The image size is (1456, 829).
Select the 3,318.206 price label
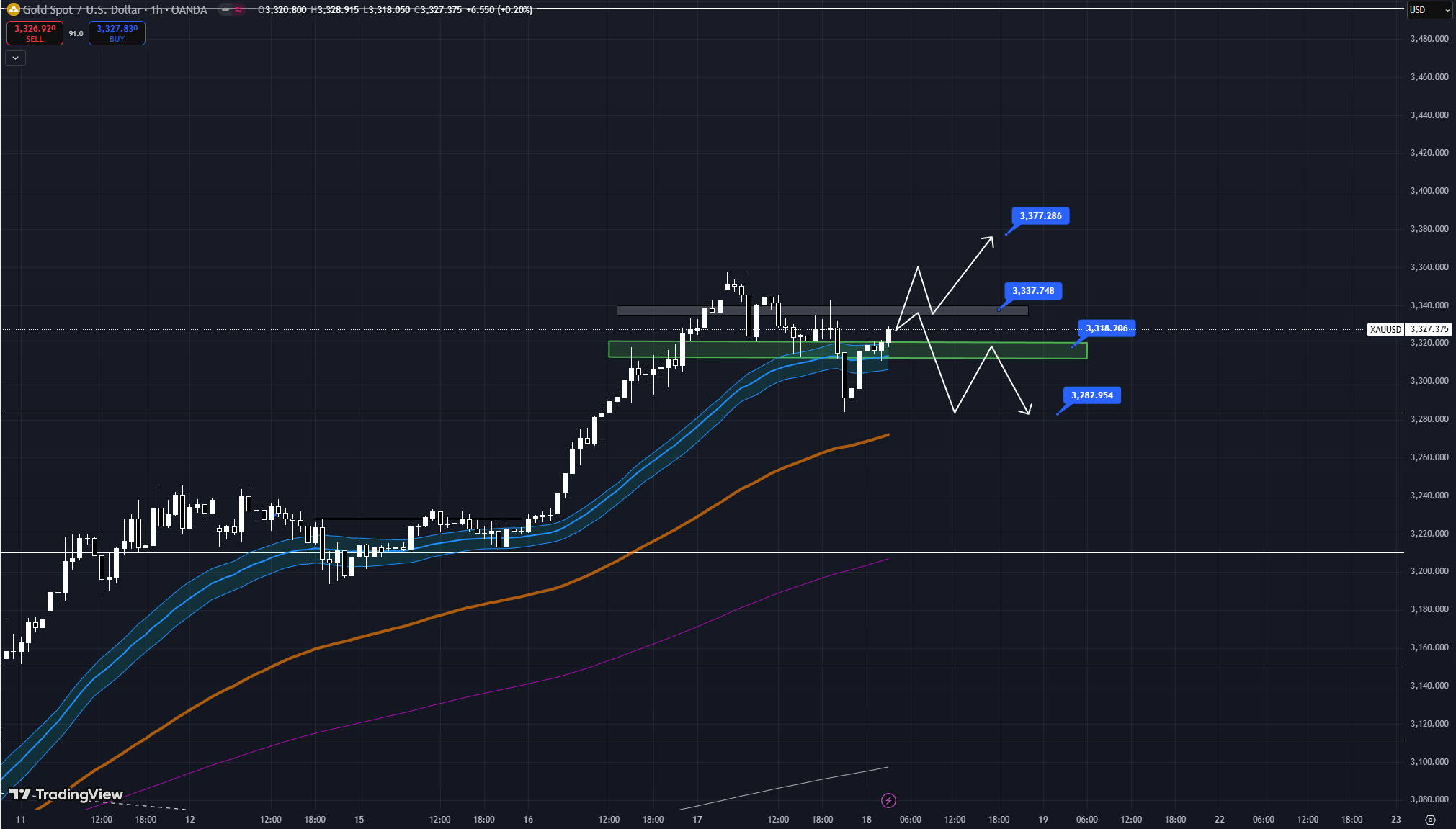click(x=1107, y=328)
